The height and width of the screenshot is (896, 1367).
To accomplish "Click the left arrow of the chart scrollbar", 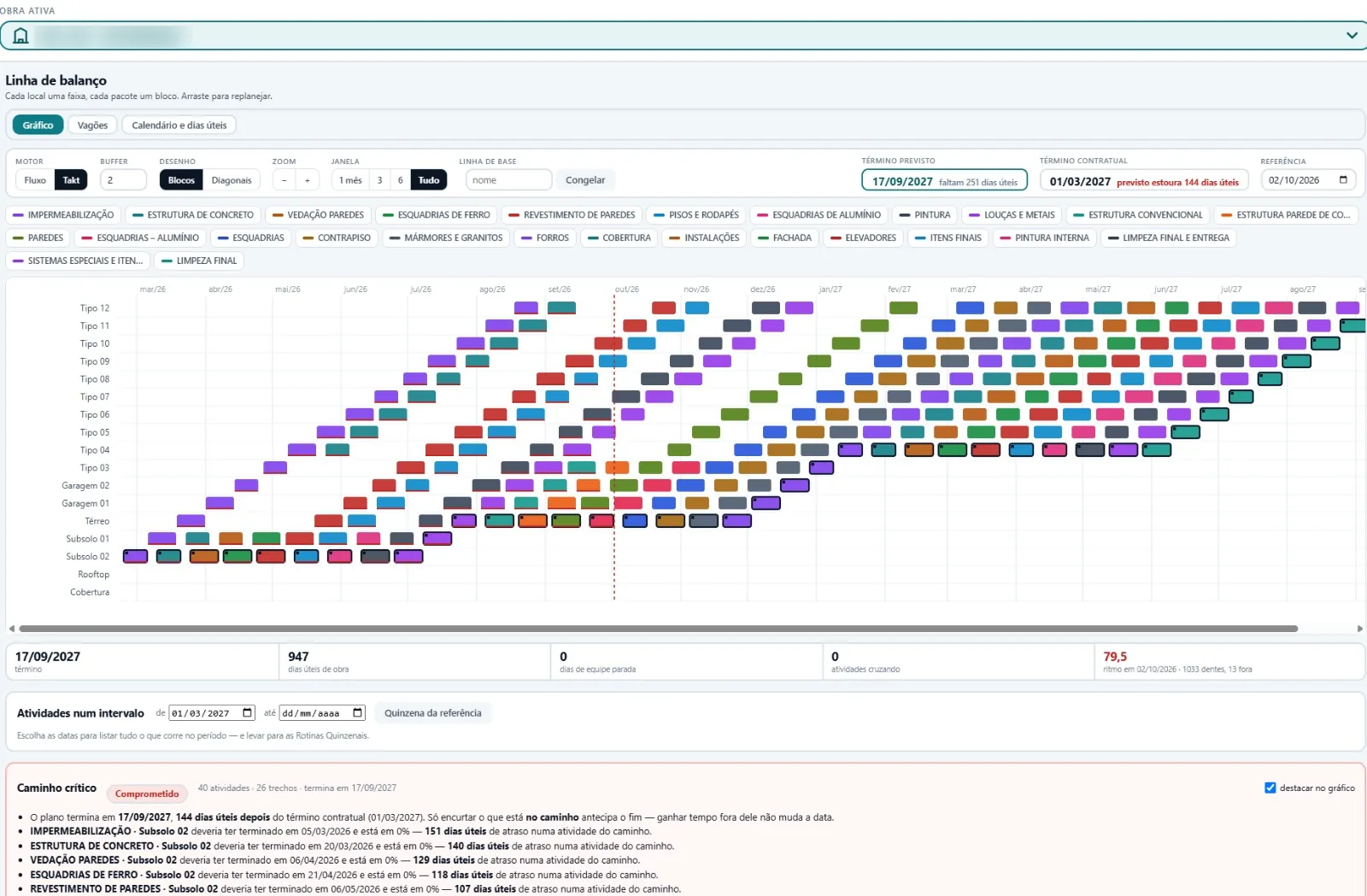I will pos(11,629).
